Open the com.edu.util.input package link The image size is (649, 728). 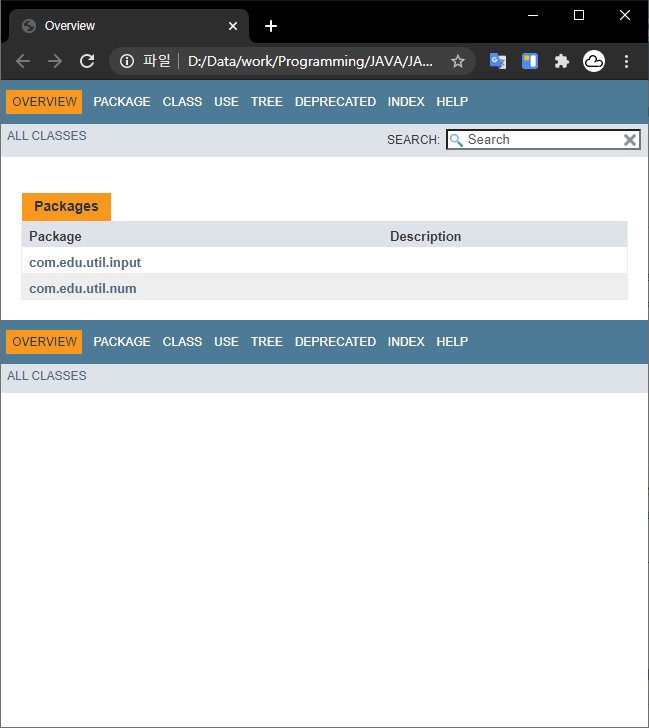coord(85,263)
